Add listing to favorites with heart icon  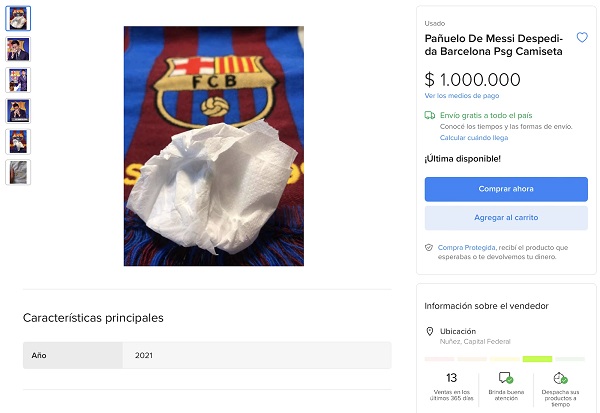[x=582, y=37]
